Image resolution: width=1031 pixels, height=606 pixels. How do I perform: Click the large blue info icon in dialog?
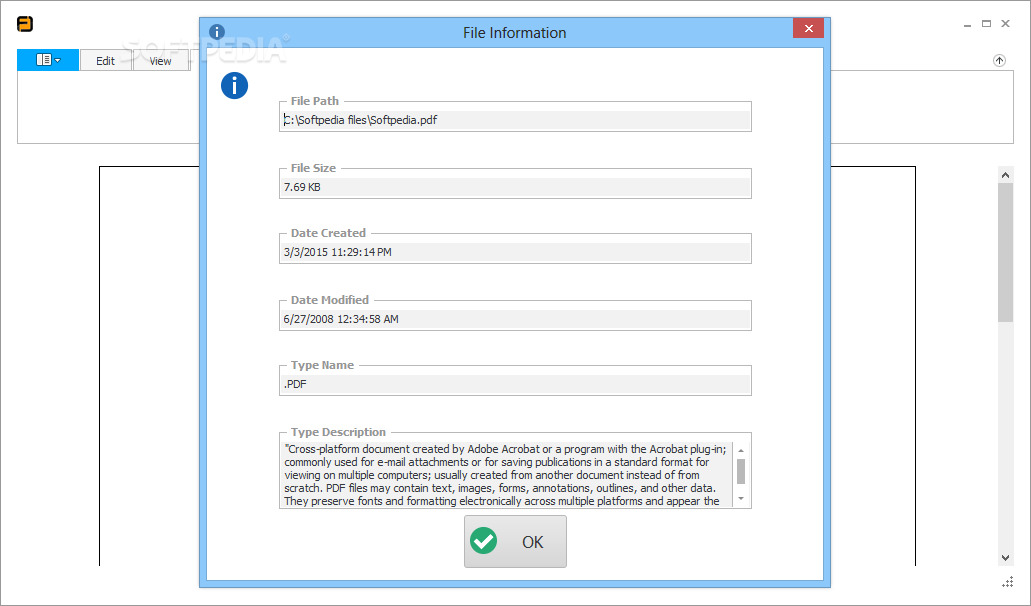coord(234,85)
